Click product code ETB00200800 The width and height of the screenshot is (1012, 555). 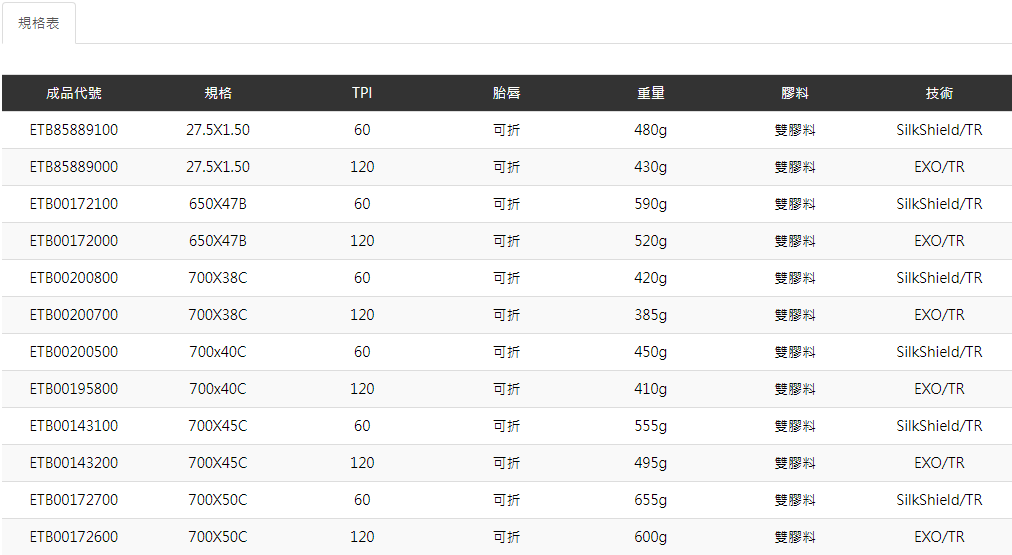point(74,278)
